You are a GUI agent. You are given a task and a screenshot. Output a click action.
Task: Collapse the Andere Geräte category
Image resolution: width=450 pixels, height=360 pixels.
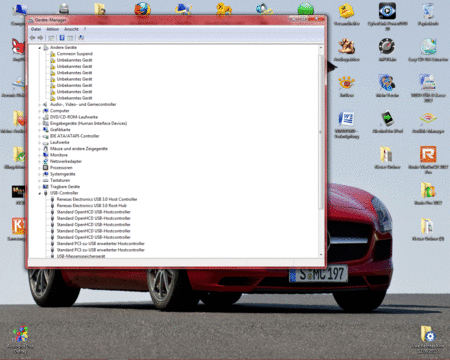(x=40, y=48)
